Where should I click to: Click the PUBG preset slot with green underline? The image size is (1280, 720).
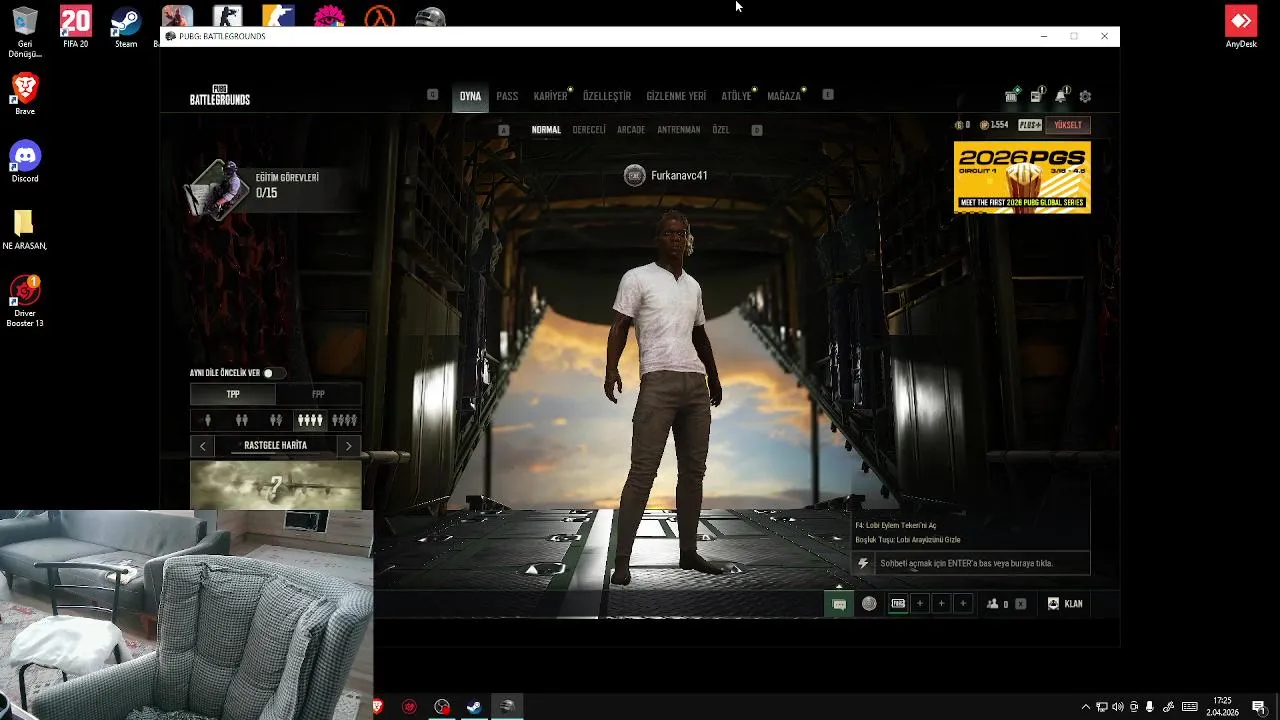point(898,604)
